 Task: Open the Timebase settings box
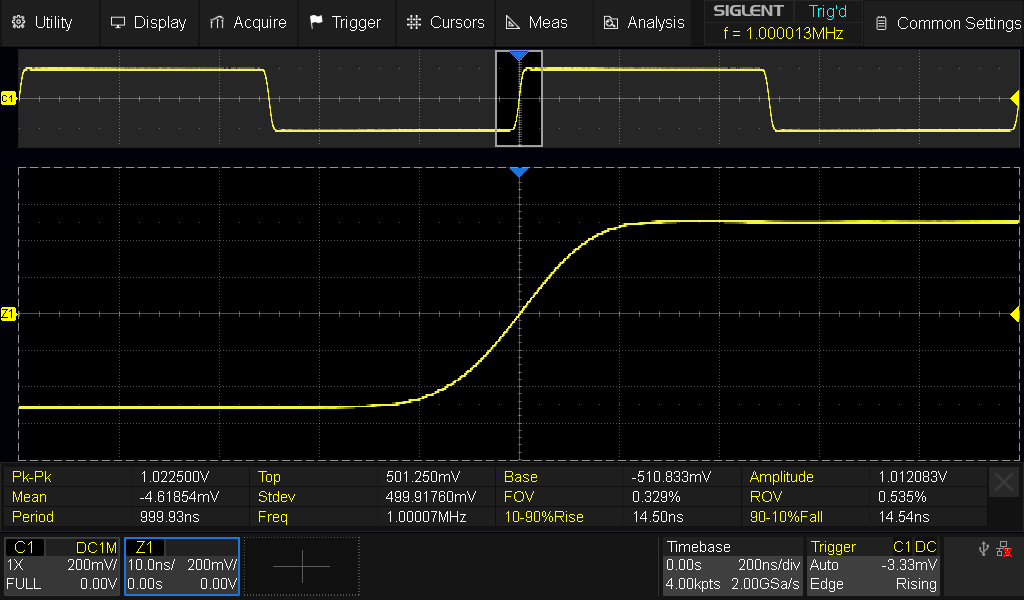tap(732, 566)
